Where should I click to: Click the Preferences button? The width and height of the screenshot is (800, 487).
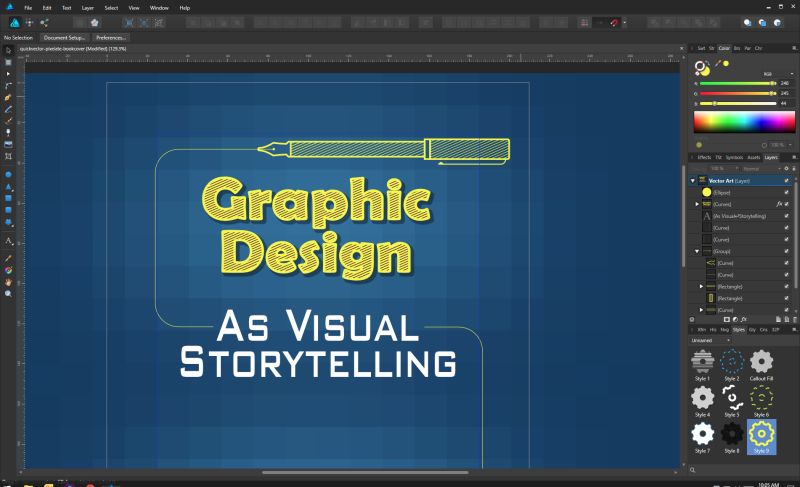[x=111, y=38]
